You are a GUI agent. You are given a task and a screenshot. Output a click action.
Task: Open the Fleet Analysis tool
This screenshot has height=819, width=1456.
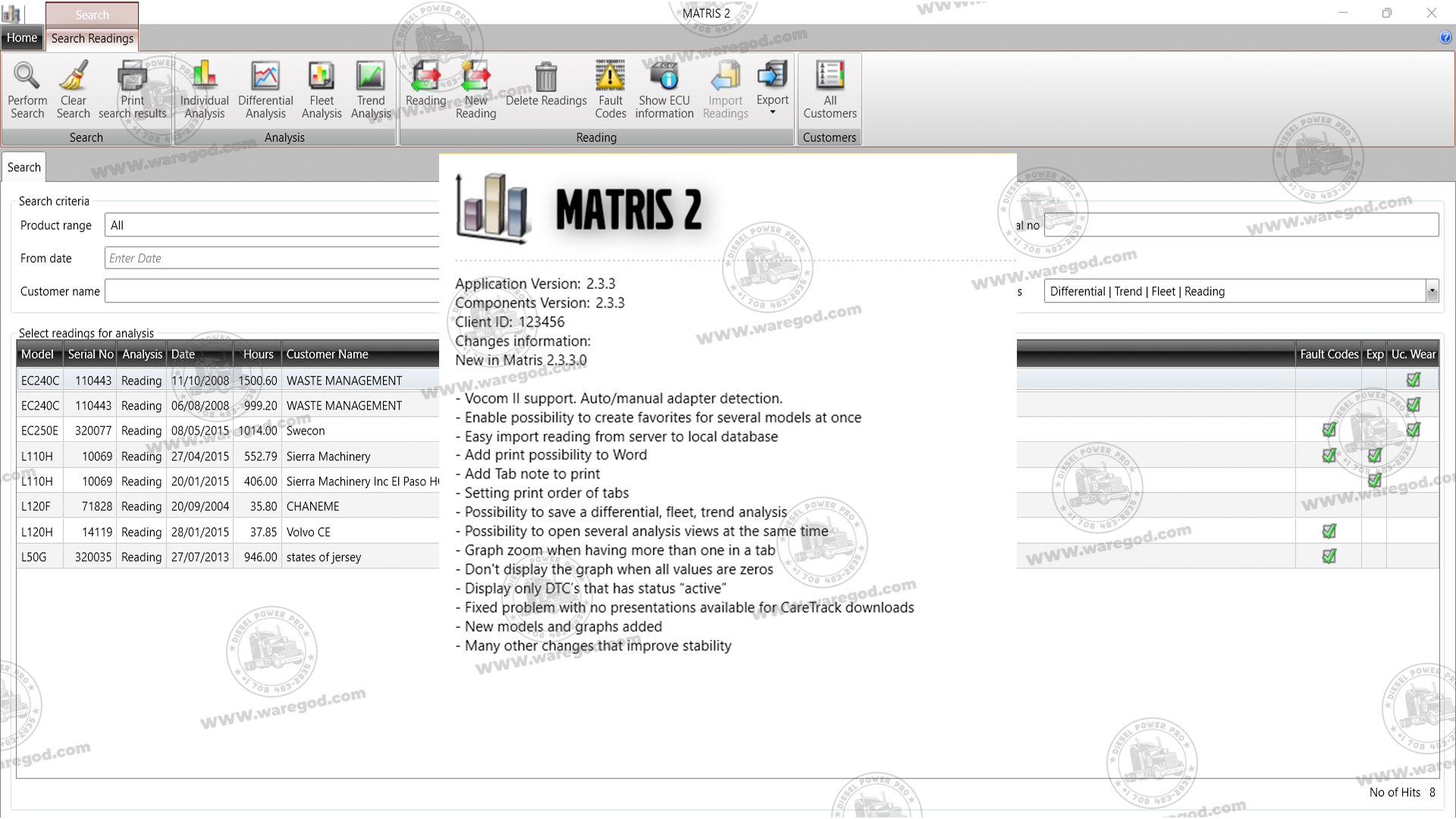click(x=322, y=77)
